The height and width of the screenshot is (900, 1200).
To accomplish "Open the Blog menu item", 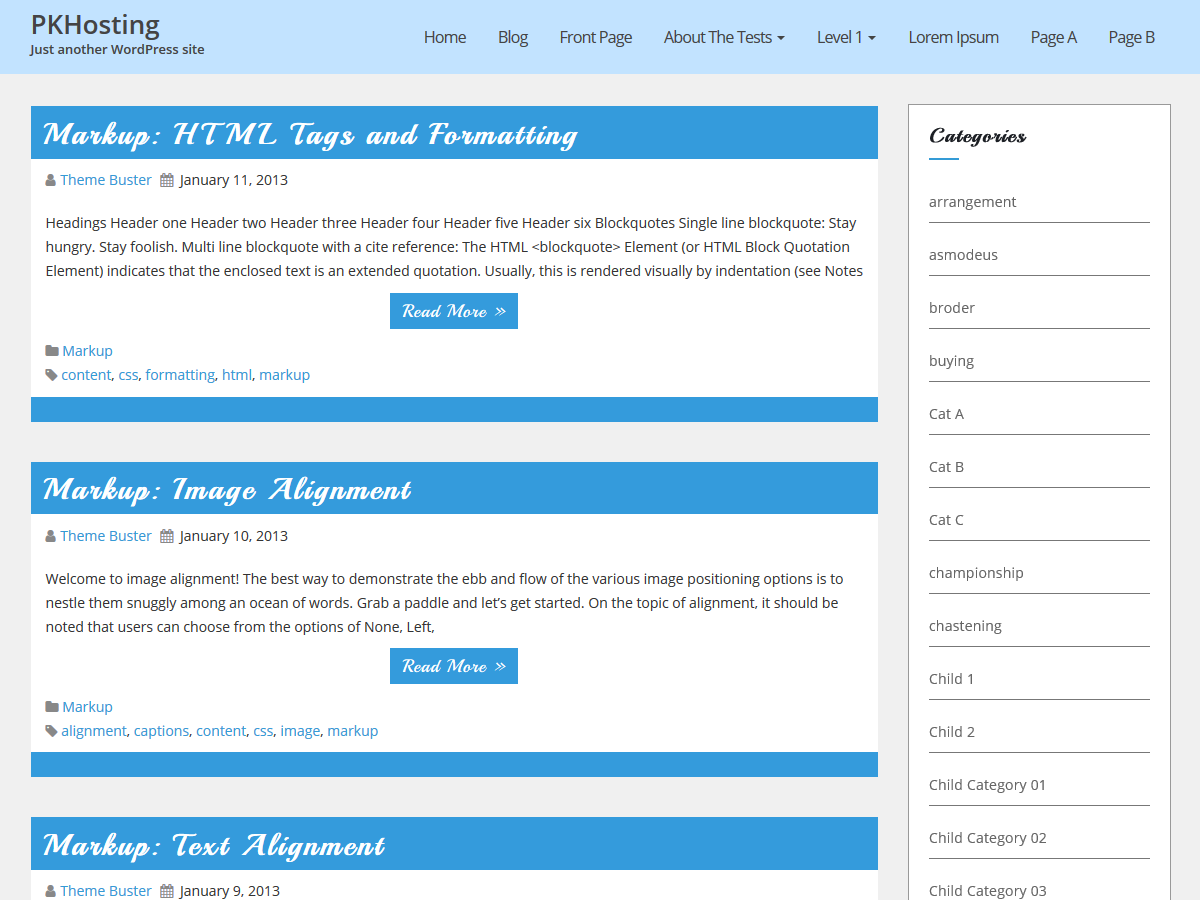I will coord(512,37).
